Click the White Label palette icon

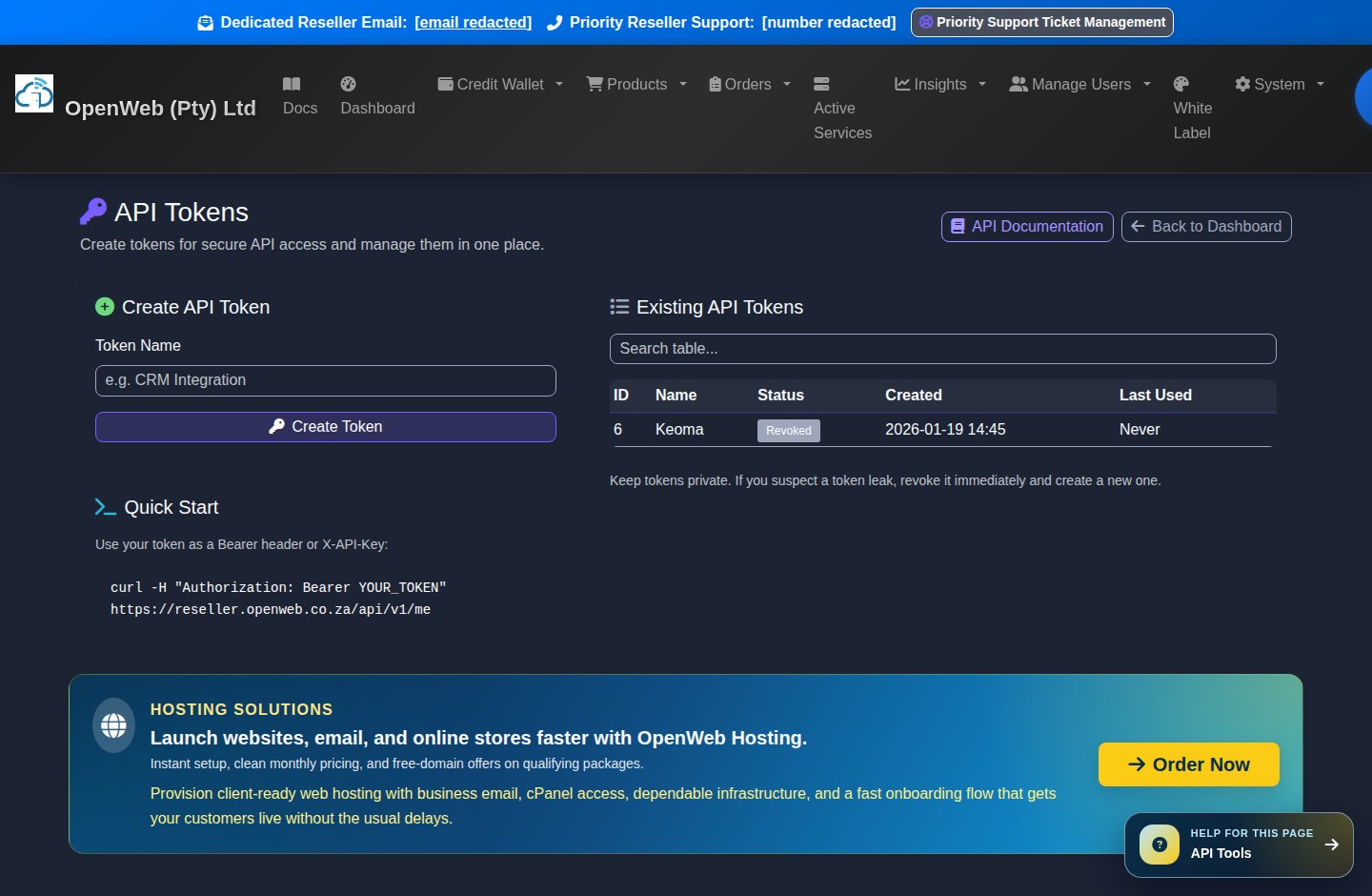click(1181, 84)
